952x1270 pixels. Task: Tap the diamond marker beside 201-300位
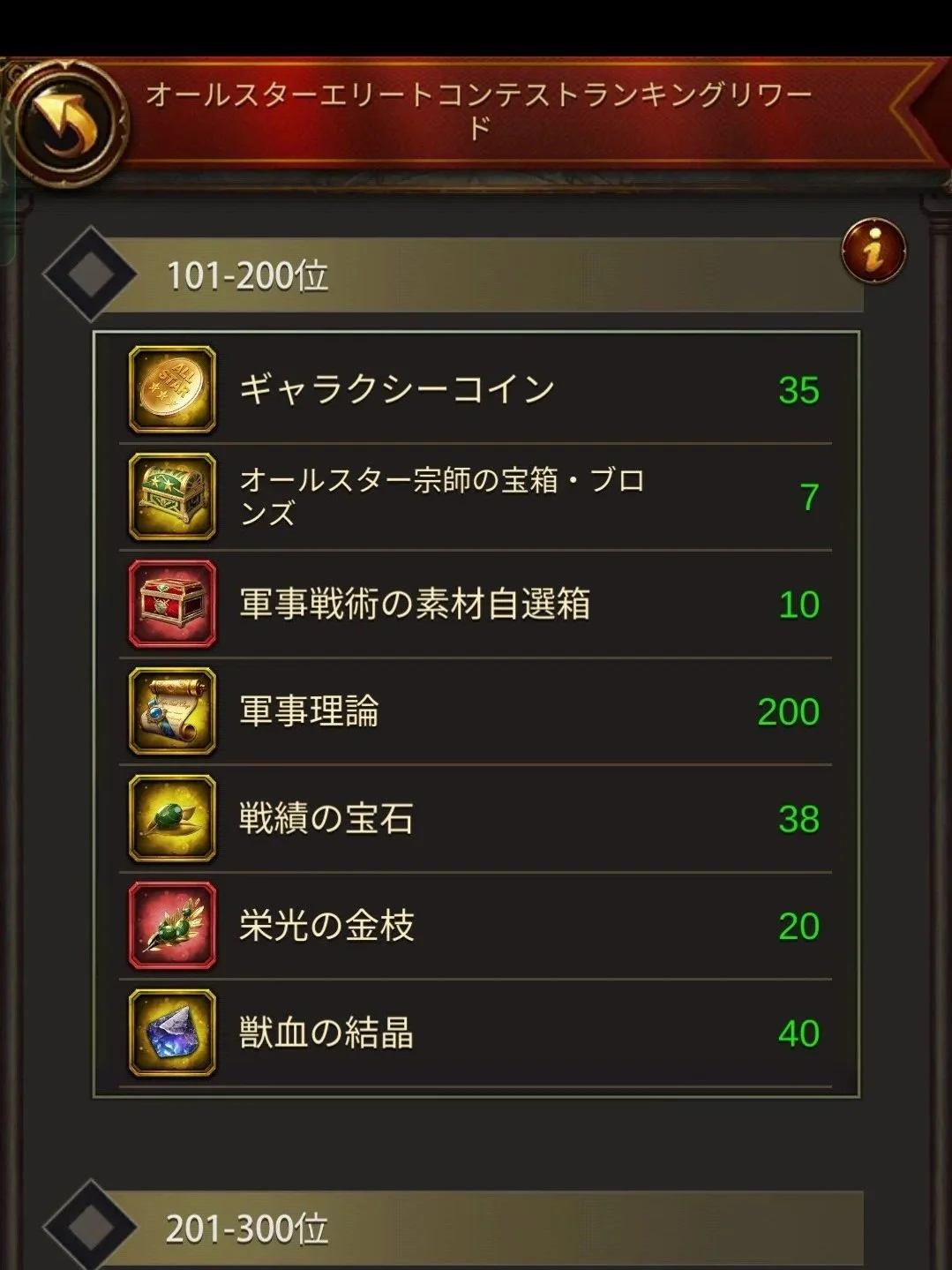90,1226
